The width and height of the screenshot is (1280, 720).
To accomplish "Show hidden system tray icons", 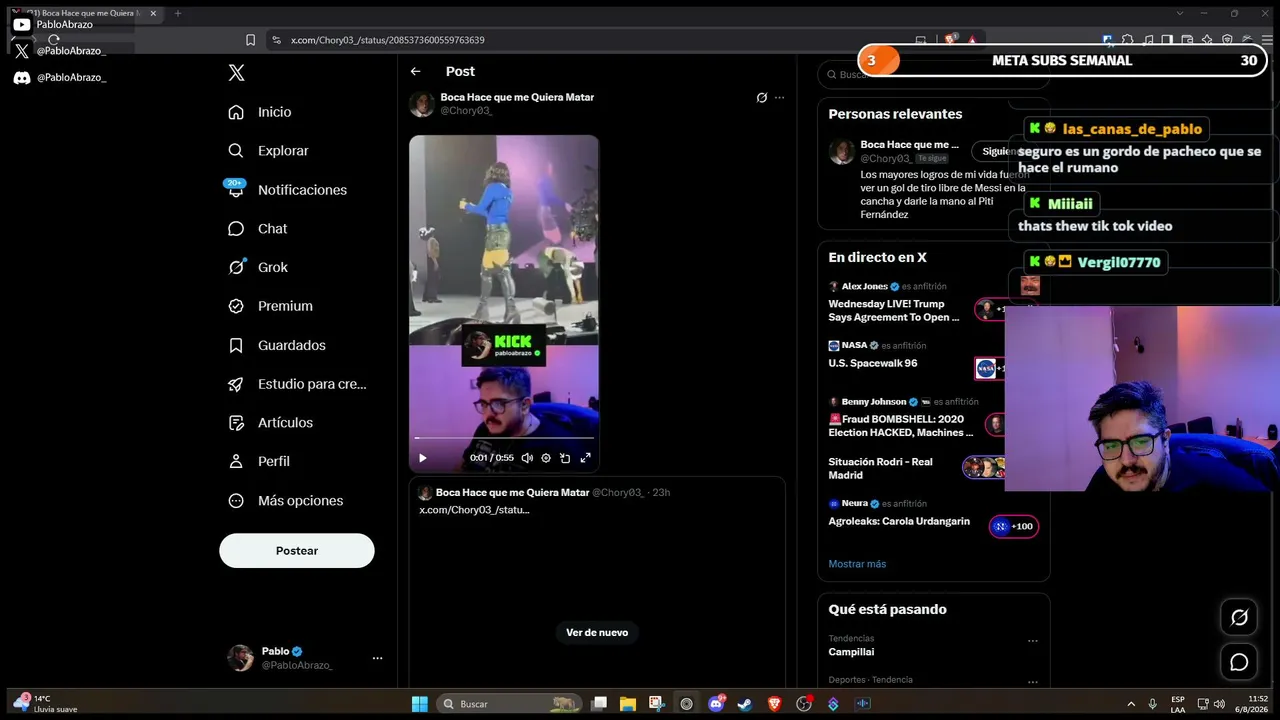I will point(1131,704).
